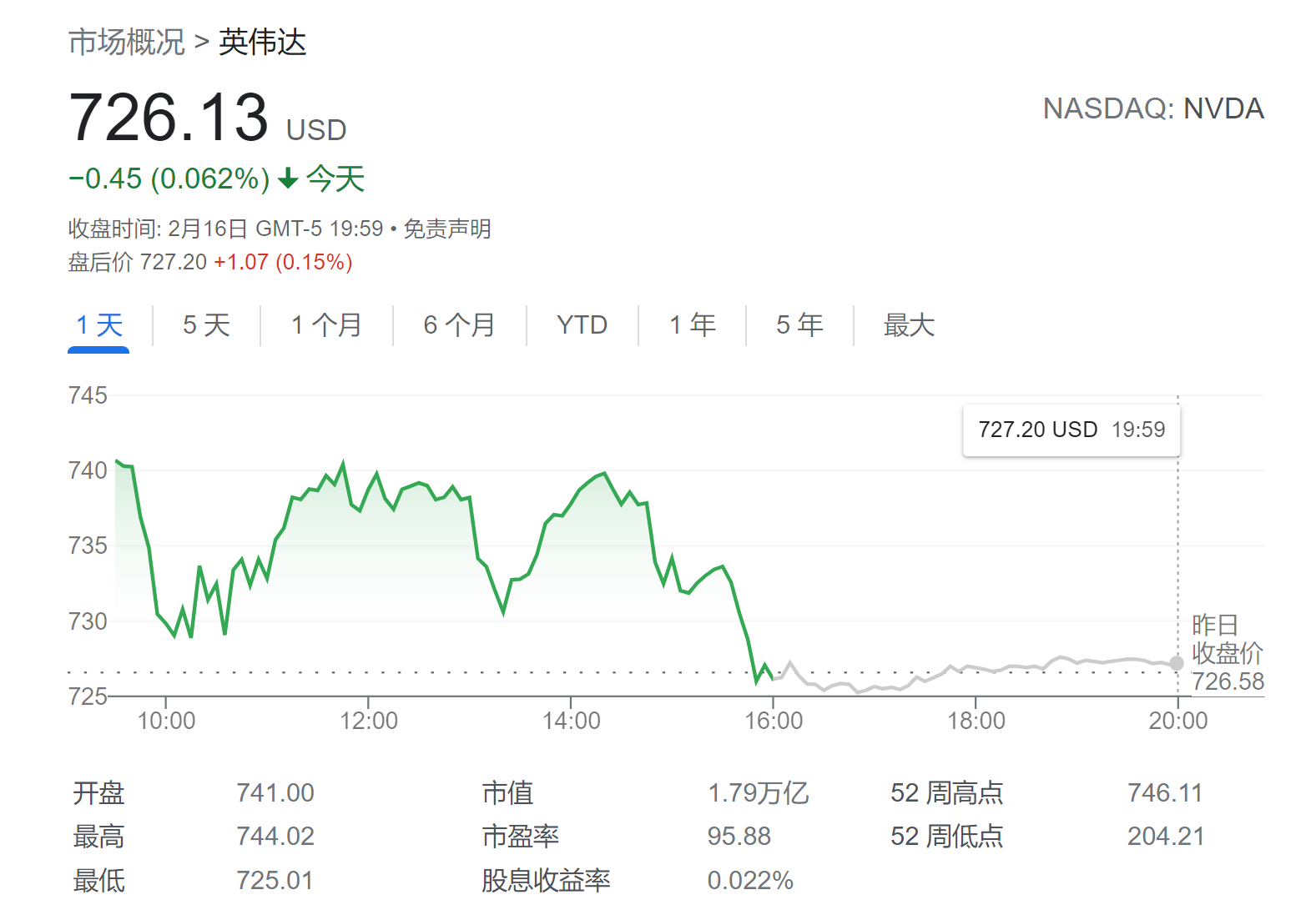Screen dimensions: 1316x910
Task: Click the 745 y-axis label
Action: click(88, 395)
